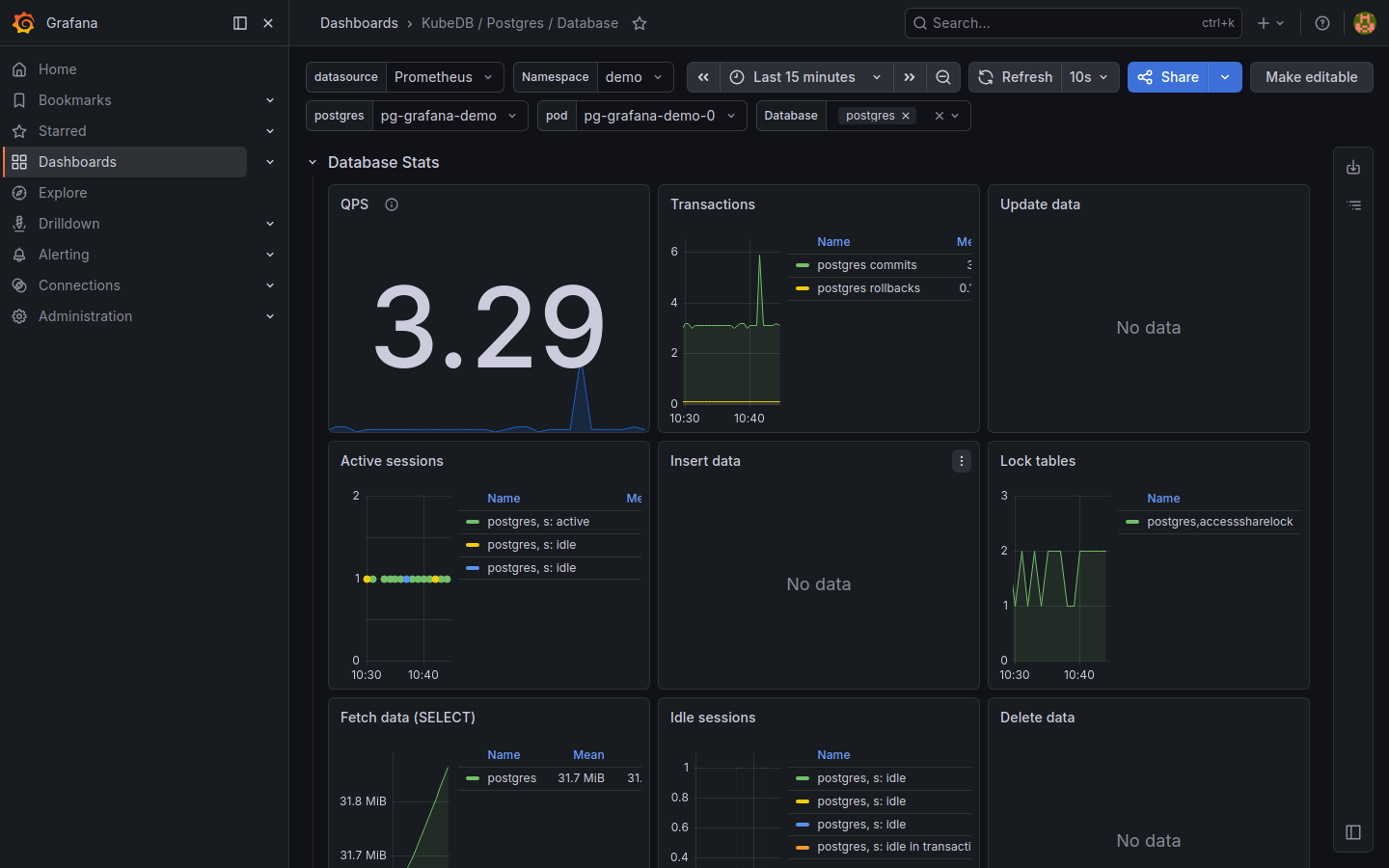The image size is (1389, 868).
Task: Sort Fetch data legend by Mean
Action: 588,755
